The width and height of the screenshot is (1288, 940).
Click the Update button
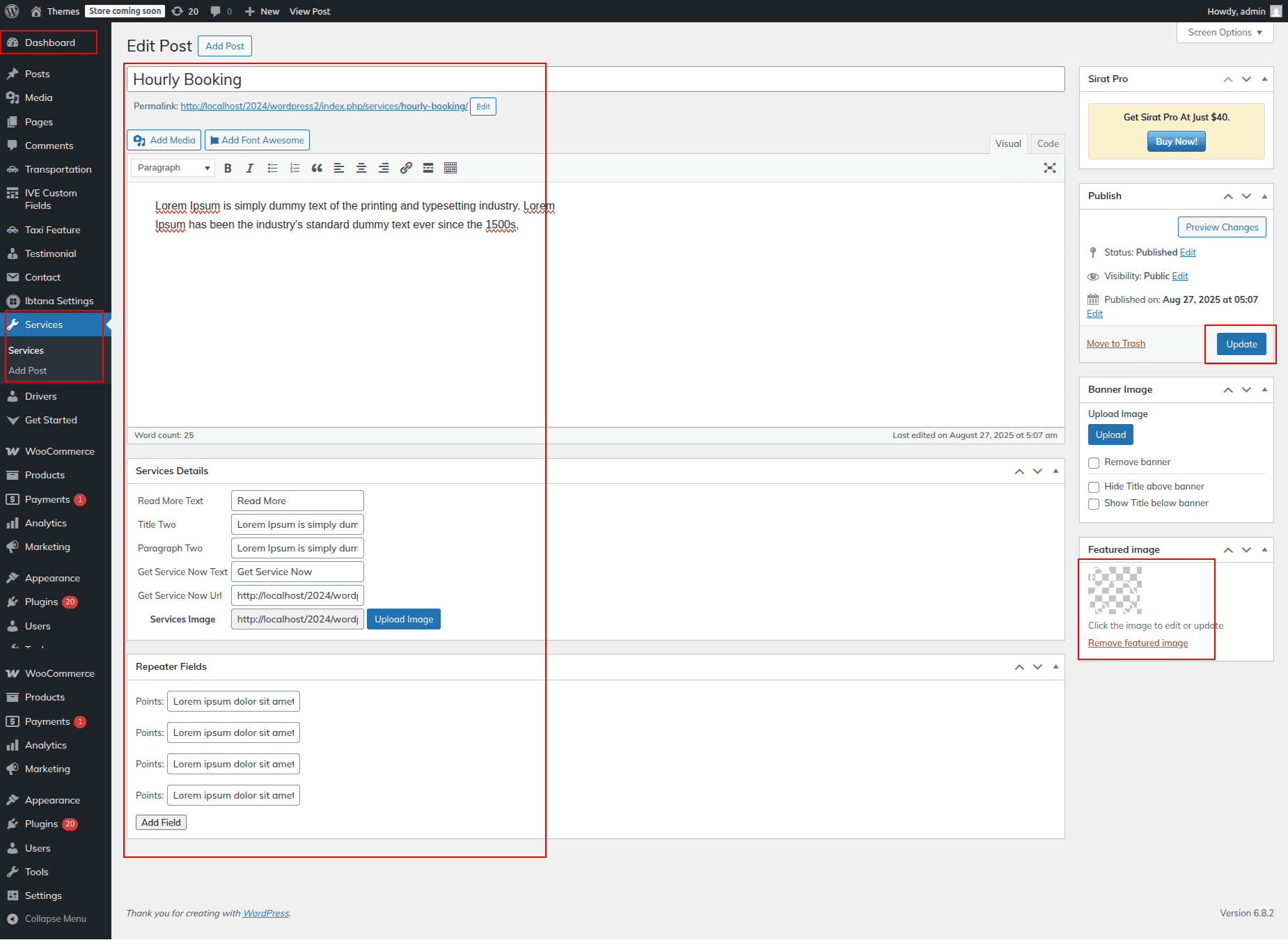1241,344
